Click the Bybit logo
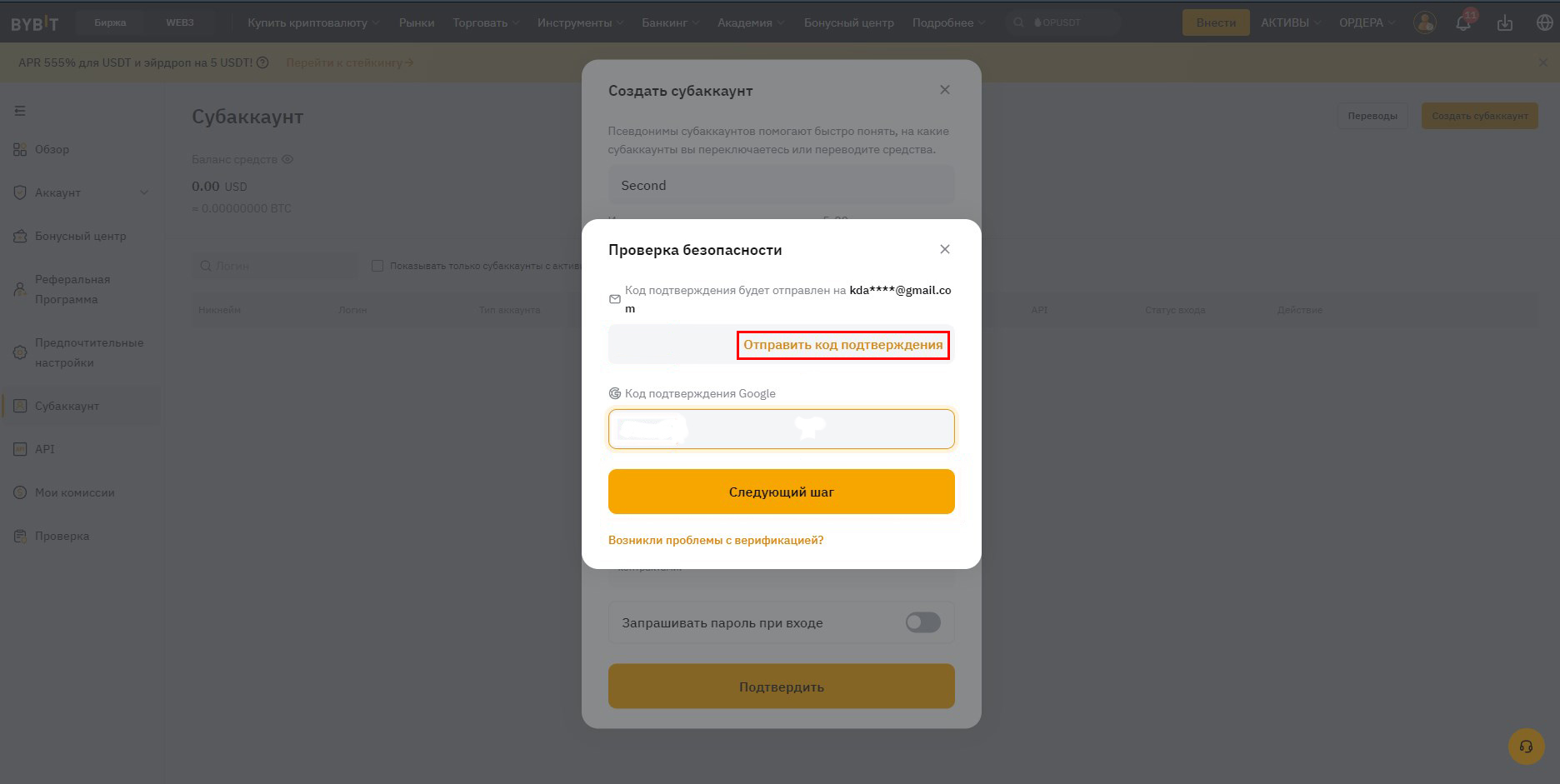The height and width of the screenshot is (784, 1560). [x=35, y=23]
